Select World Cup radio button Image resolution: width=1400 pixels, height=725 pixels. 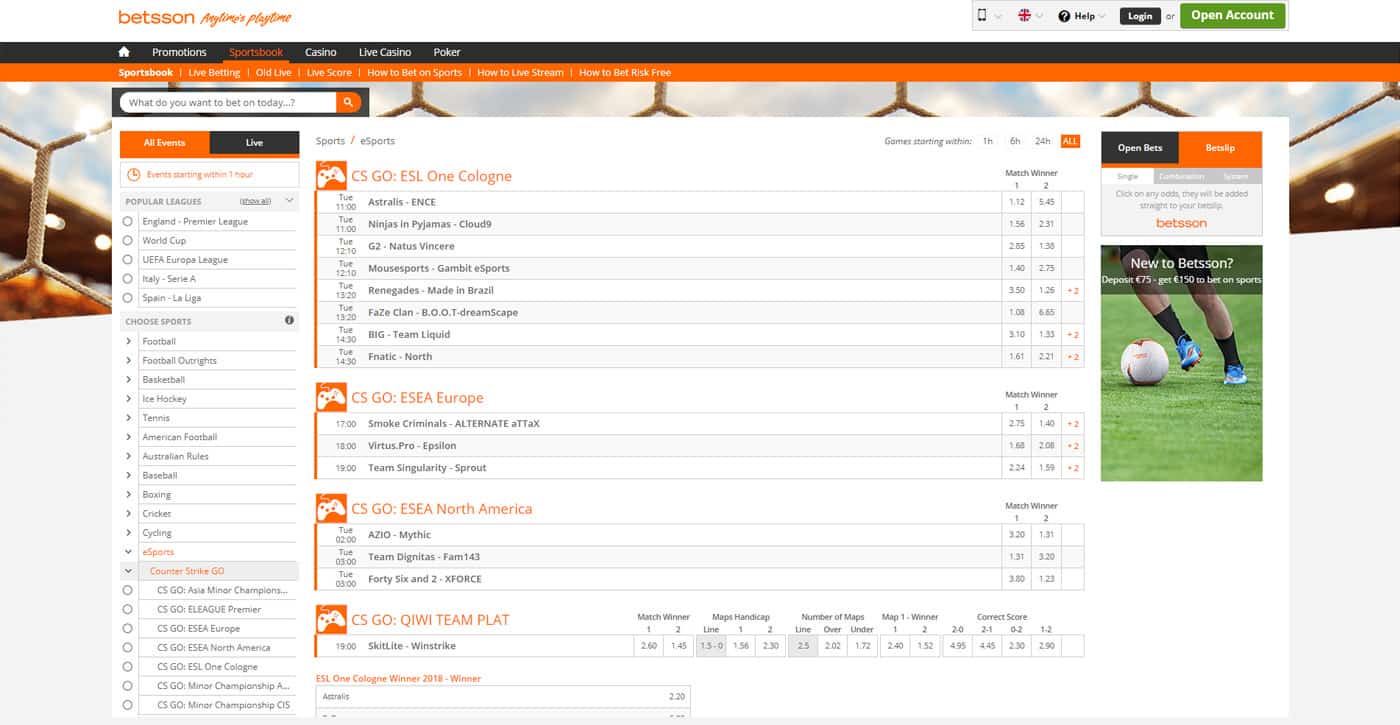point(127,241)
